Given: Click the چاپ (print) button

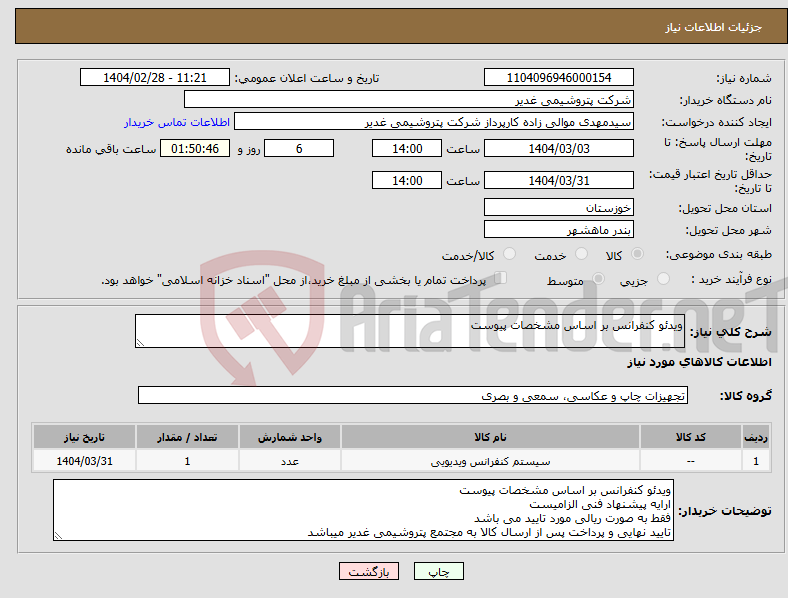Looking at the screenshot, I should 438,571.
